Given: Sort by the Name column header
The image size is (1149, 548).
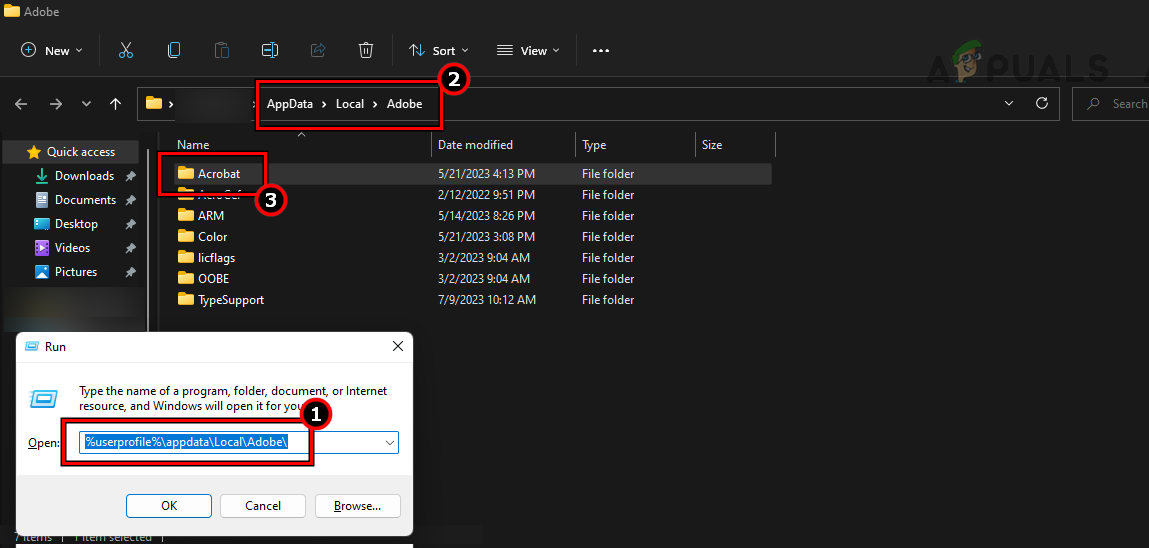Looking at the screenshot, I should click(193, 145).
